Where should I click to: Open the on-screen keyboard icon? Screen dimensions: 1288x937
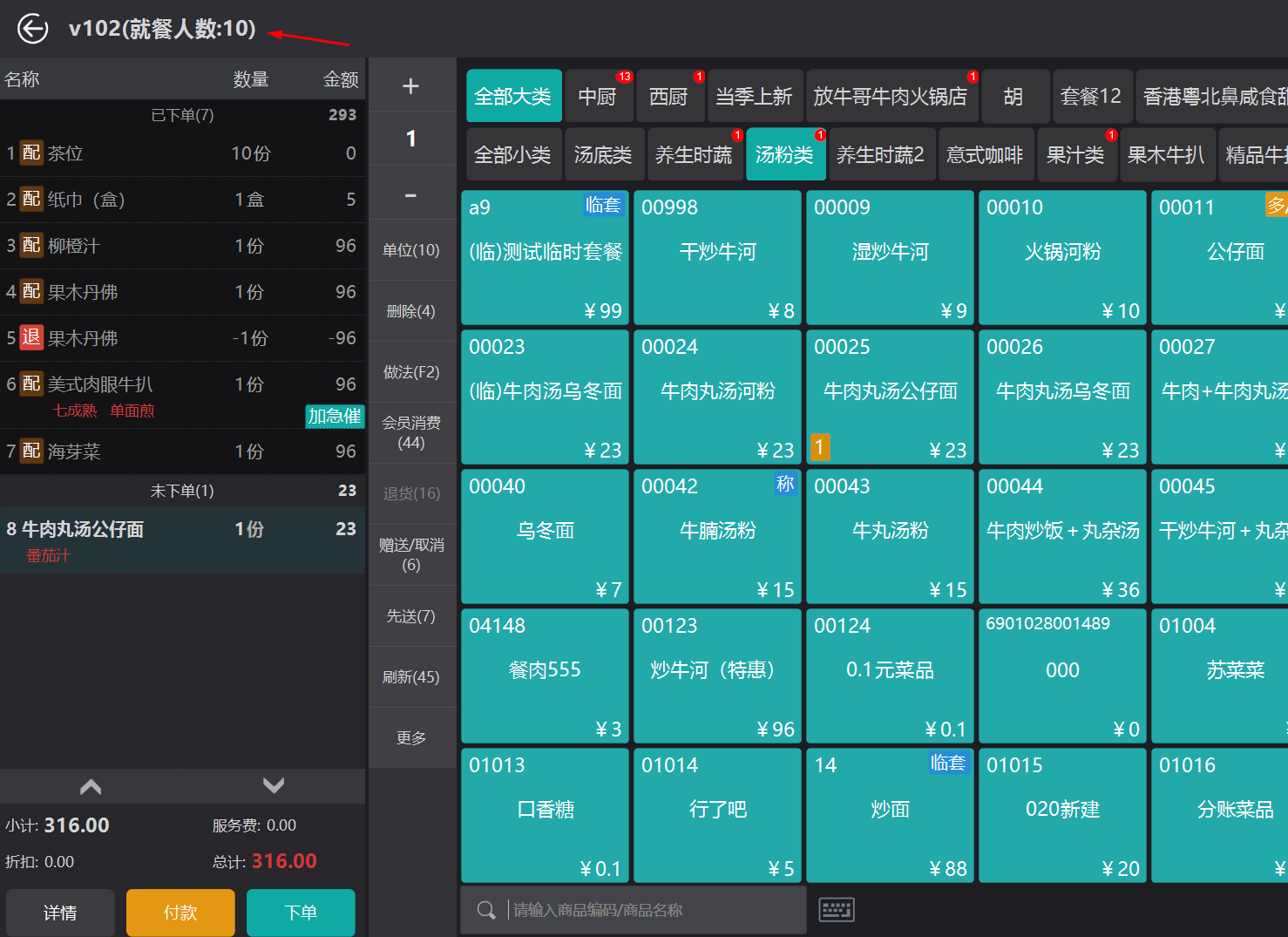[x=837, y=910]
